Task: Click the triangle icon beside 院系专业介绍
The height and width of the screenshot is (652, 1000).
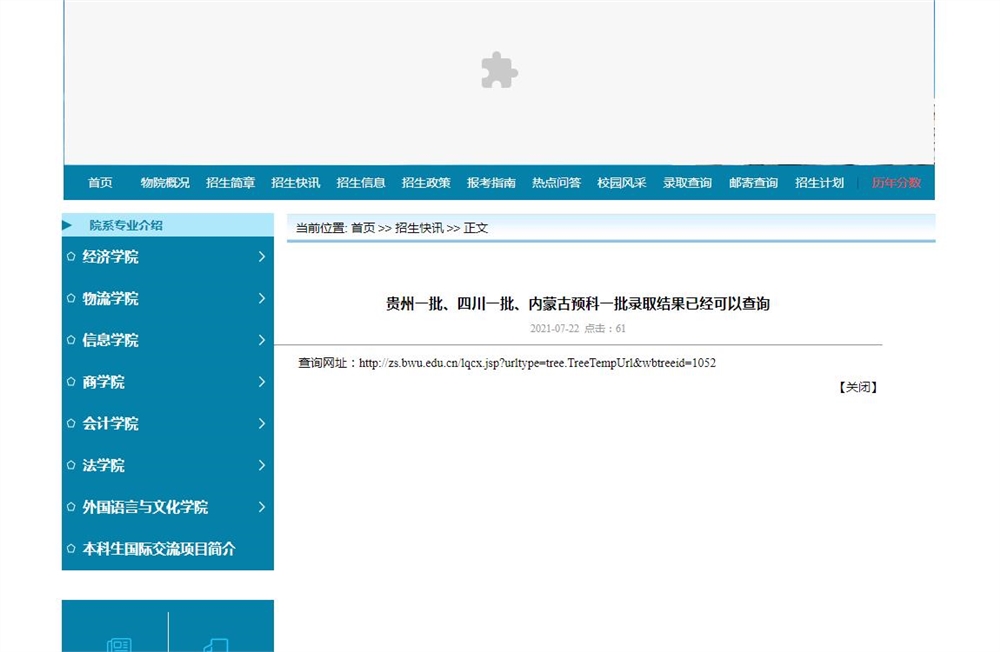Action: (67, 225)
